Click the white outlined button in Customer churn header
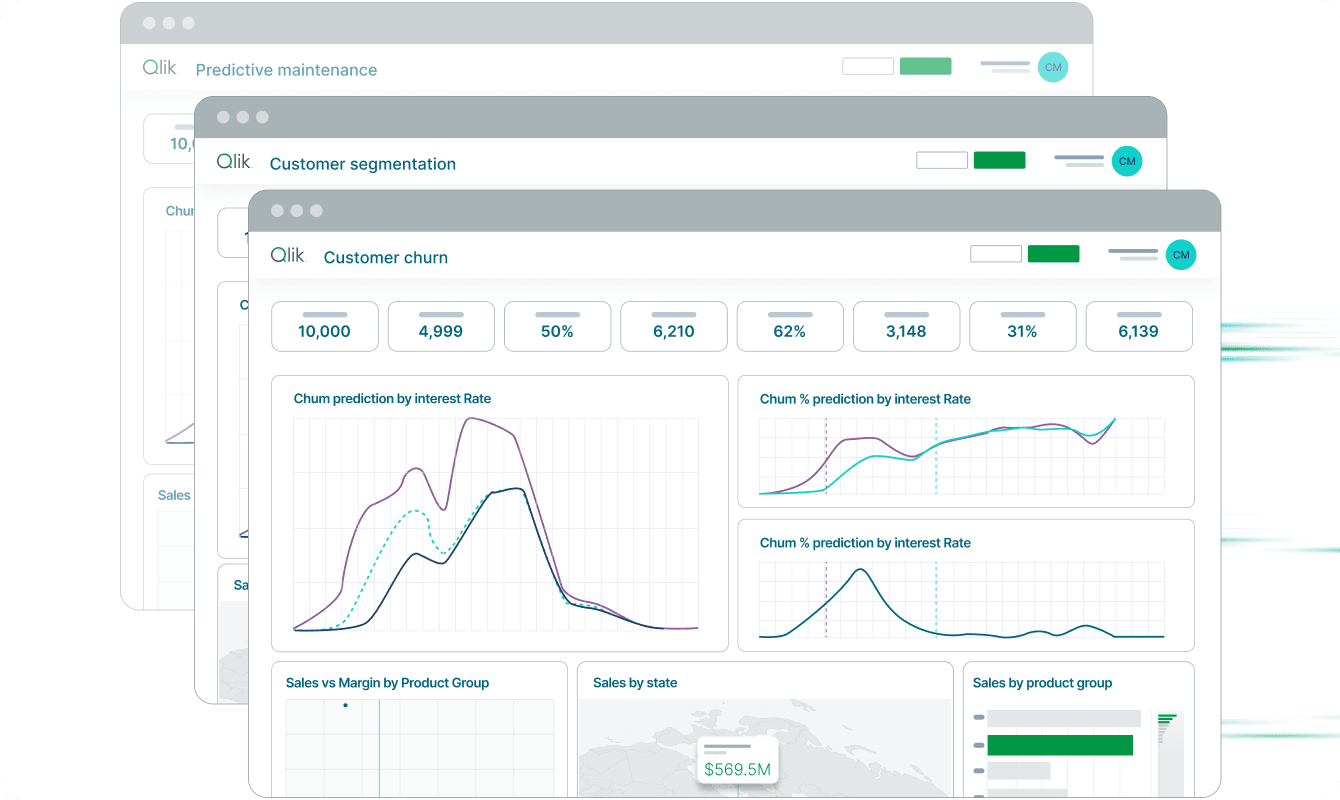1340x800 pixels. coord(996,254)
